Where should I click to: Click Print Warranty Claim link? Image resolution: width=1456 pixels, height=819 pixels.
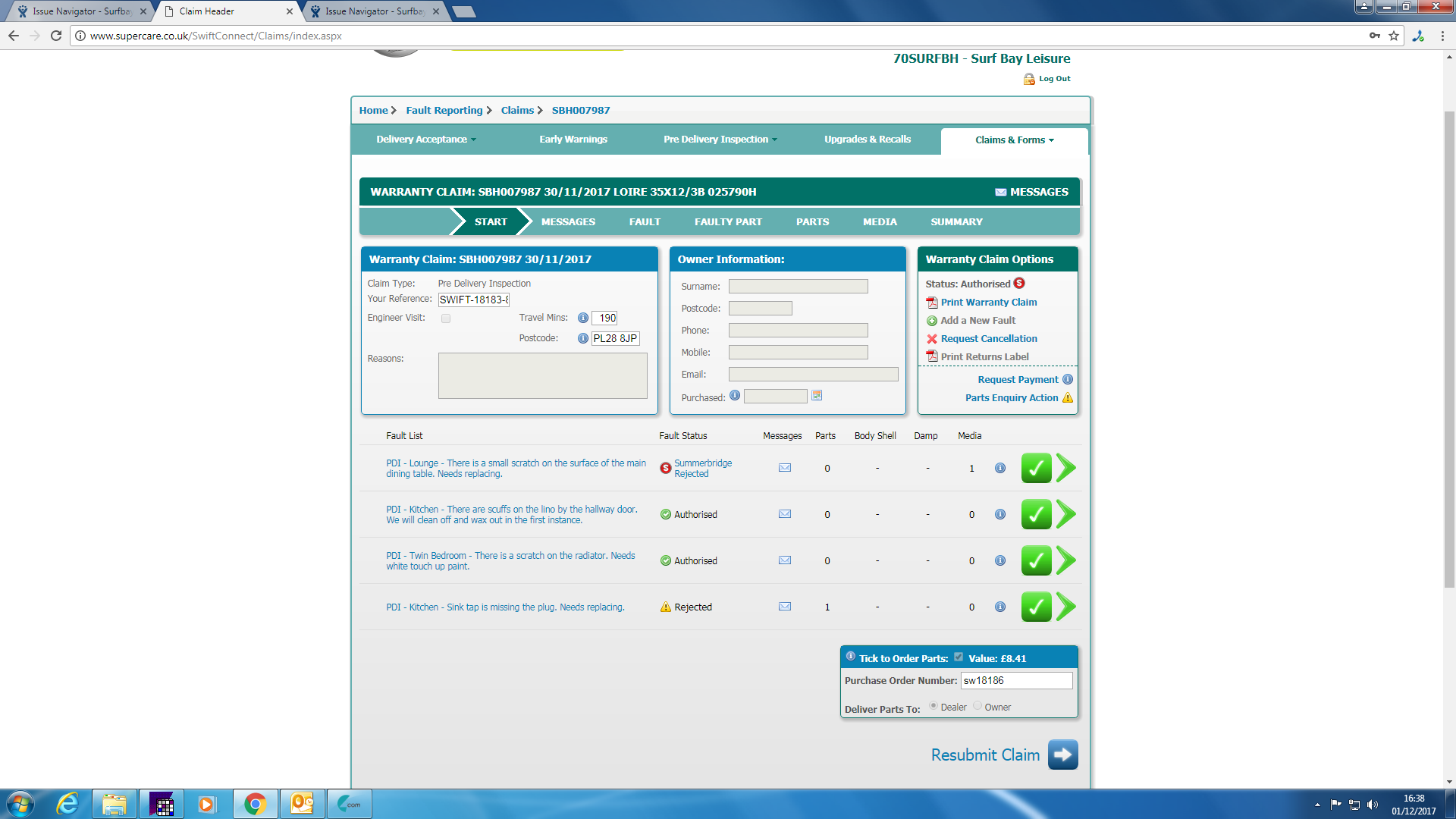pos(988,303)
